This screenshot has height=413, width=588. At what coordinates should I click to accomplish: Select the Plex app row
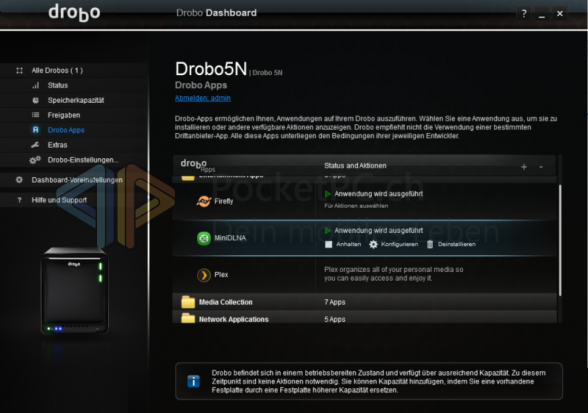pos(364,275)
